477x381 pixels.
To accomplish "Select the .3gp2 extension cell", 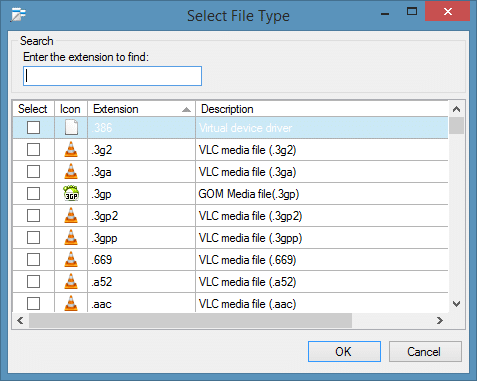I will coord(141,216).
